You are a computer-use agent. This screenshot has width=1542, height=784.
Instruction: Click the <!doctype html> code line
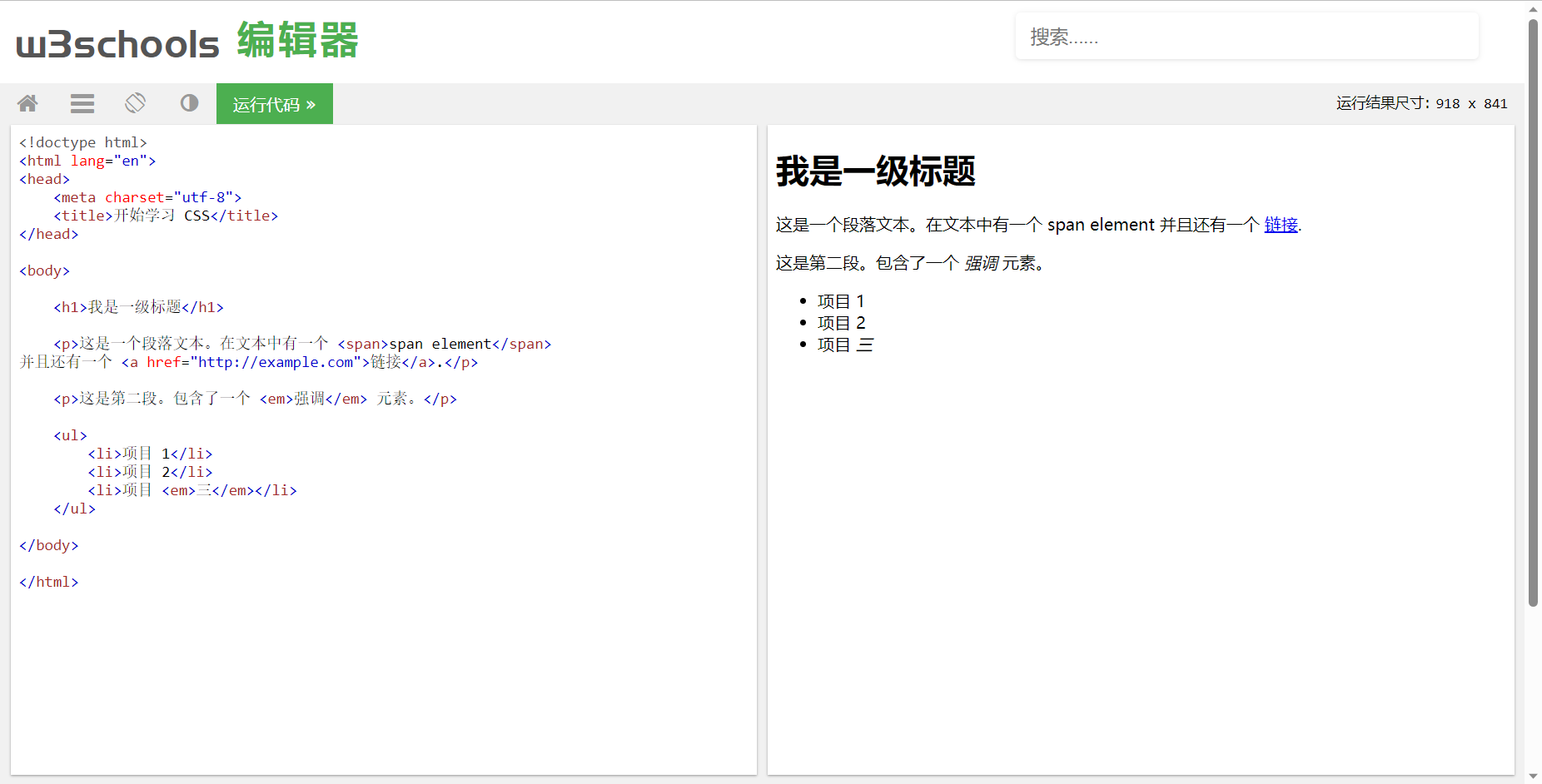point(83,142)
